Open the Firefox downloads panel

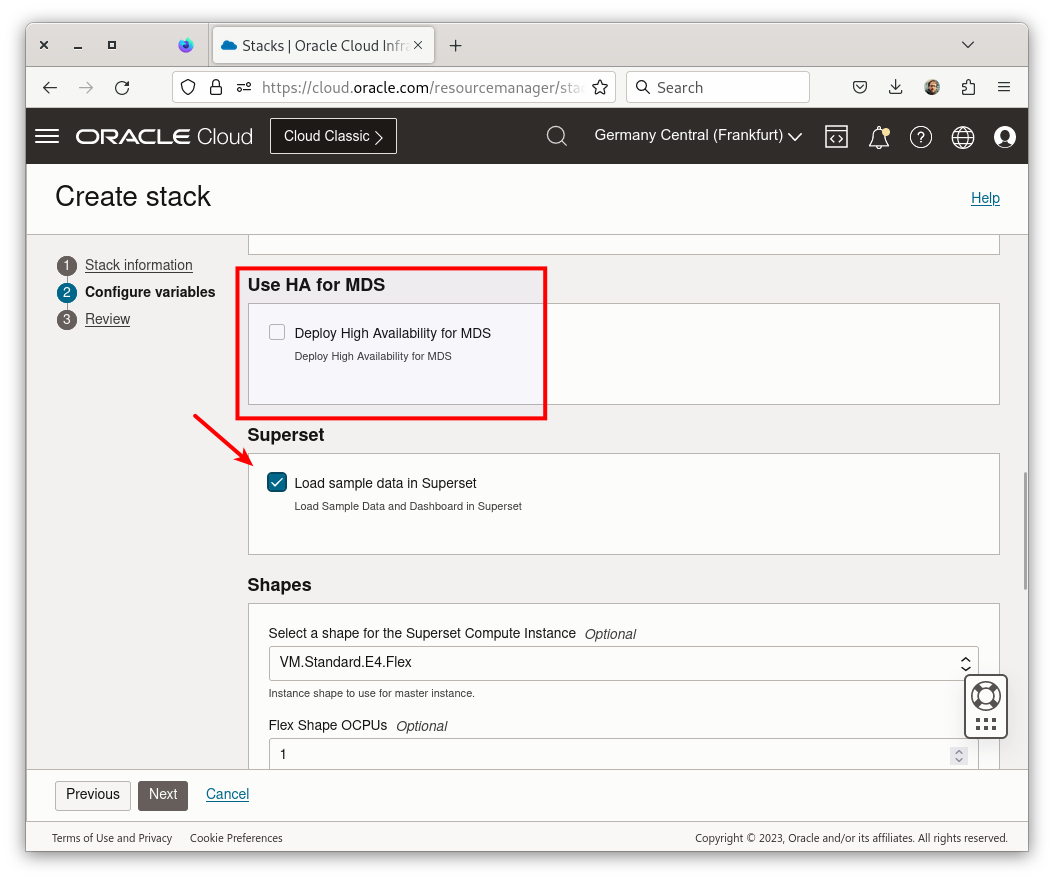tap(895, 87)
